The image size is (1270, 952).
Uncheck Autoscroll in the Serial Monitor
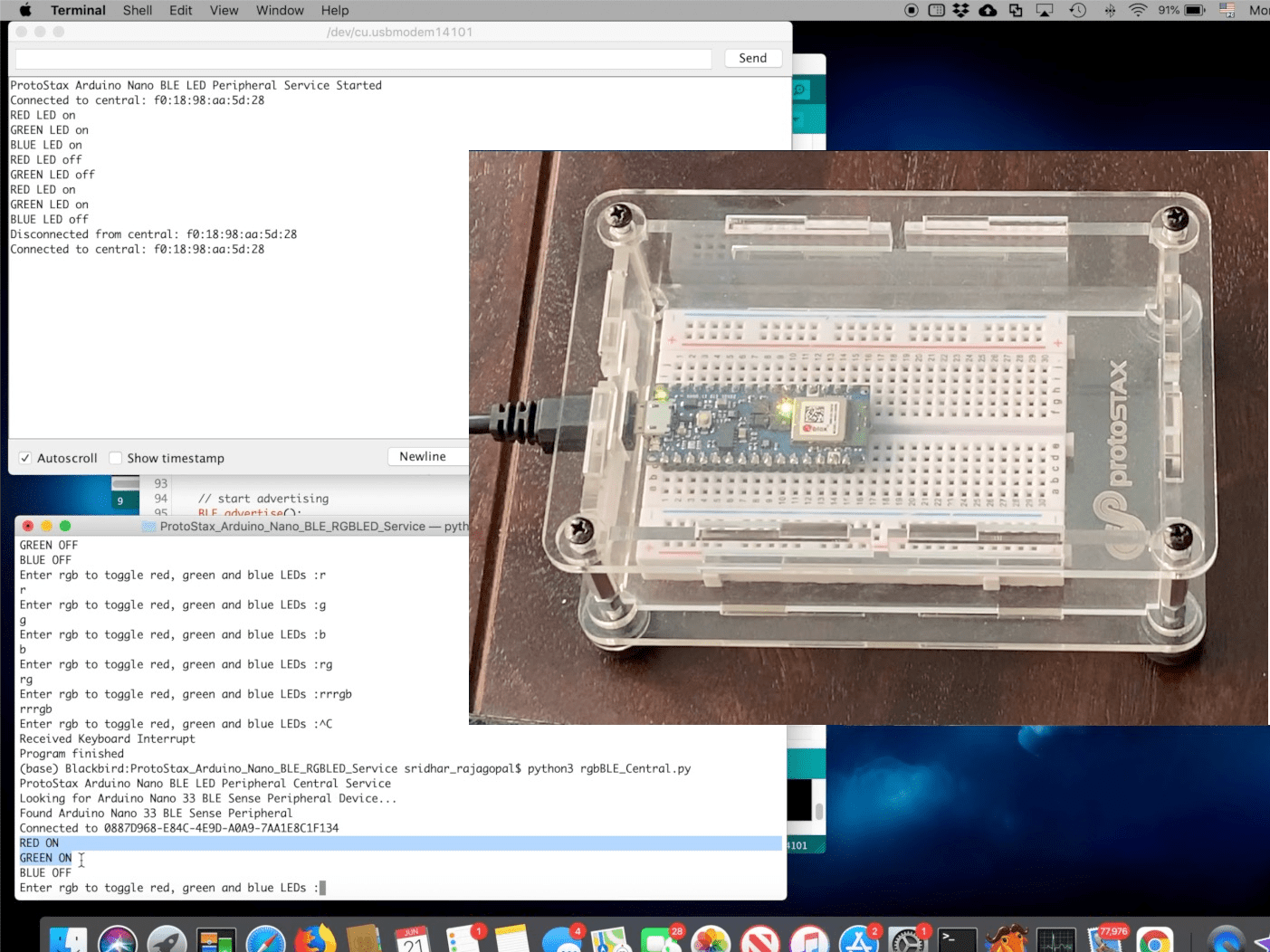coord(25,458)
